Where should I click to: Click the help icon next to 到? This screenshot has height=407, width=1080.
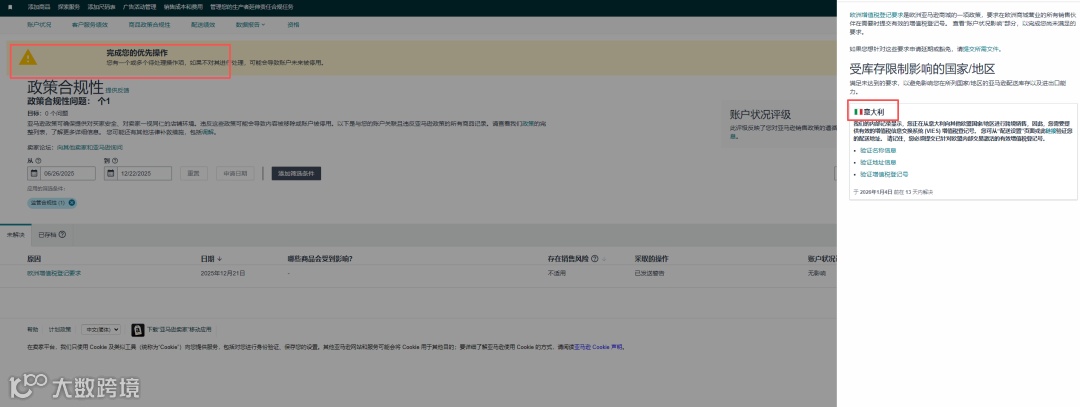coord(115,160)
